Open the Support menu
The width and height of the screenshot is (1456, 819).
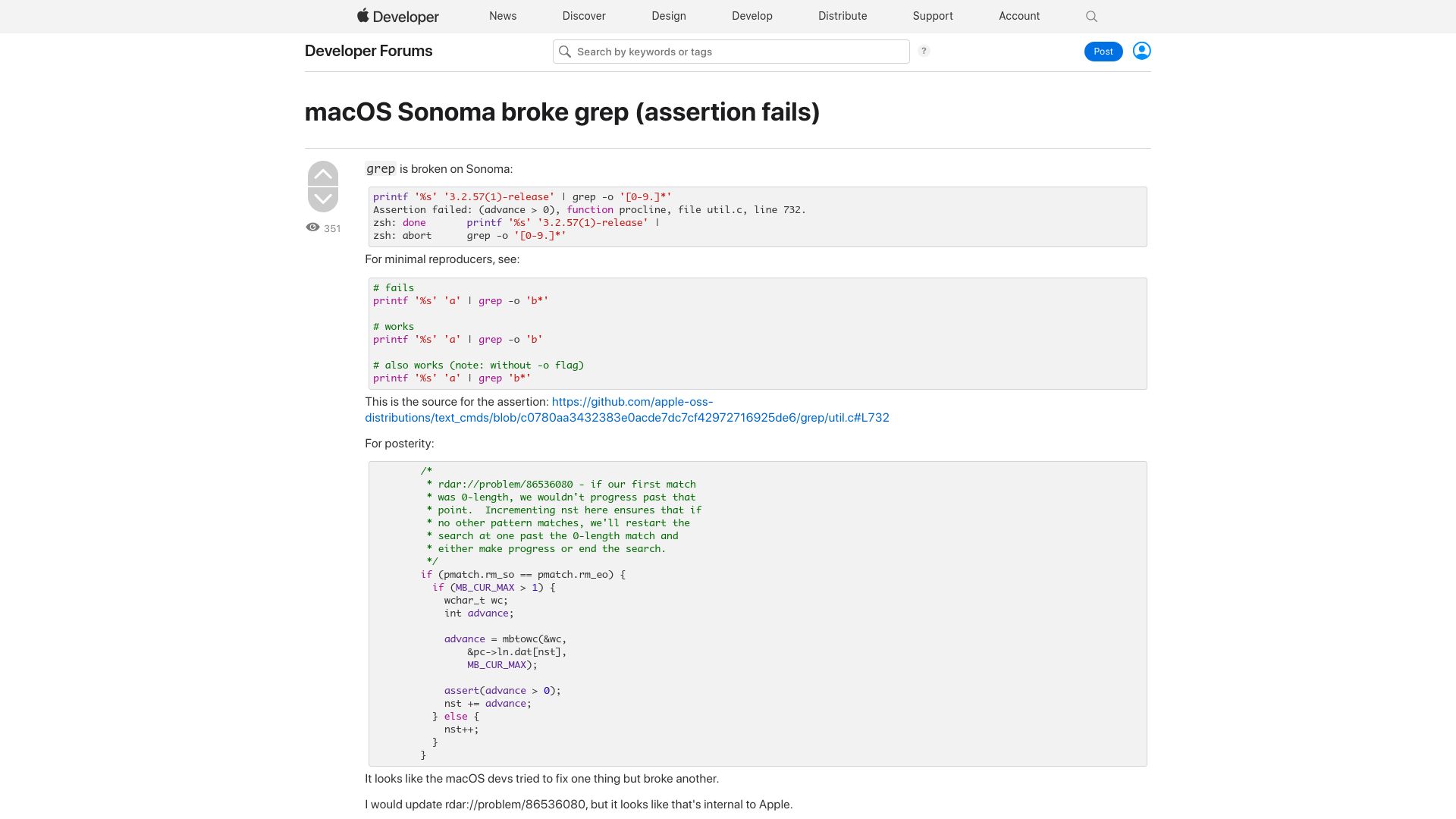933,16
